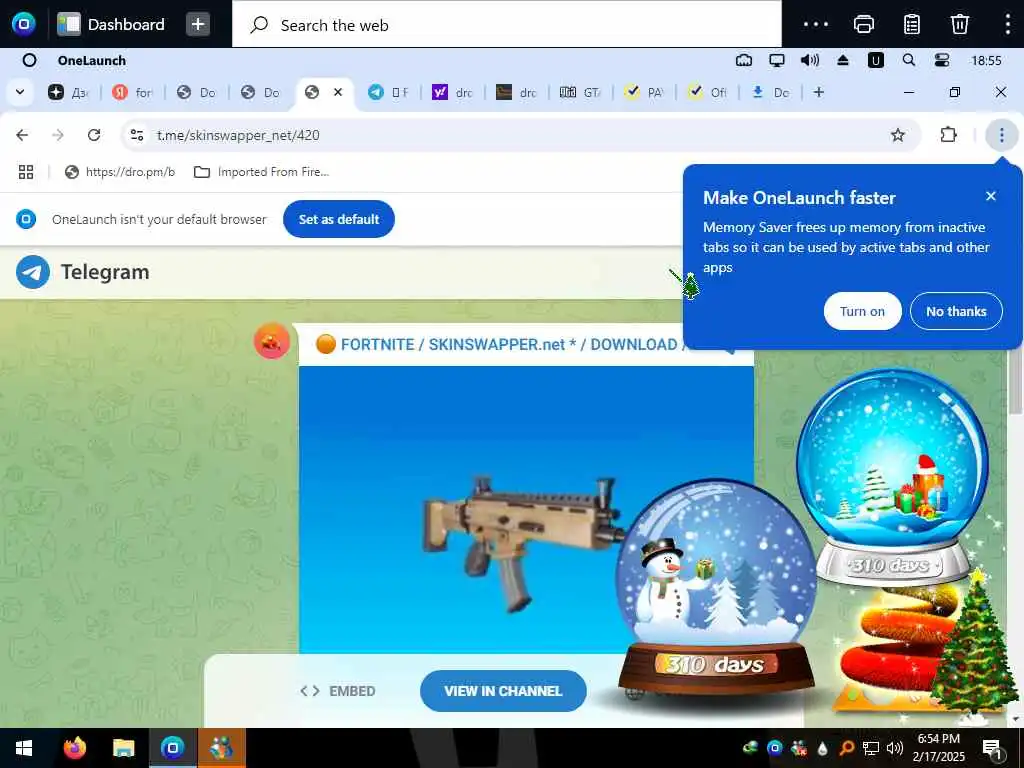Switch to the download-icon 'Do' tab

tap(771, 92)
